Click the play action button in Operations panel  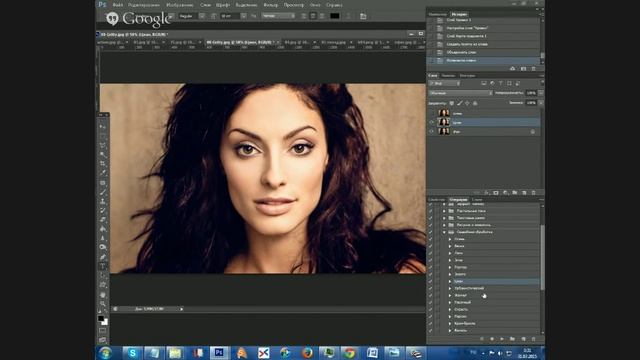click(502, 339)
